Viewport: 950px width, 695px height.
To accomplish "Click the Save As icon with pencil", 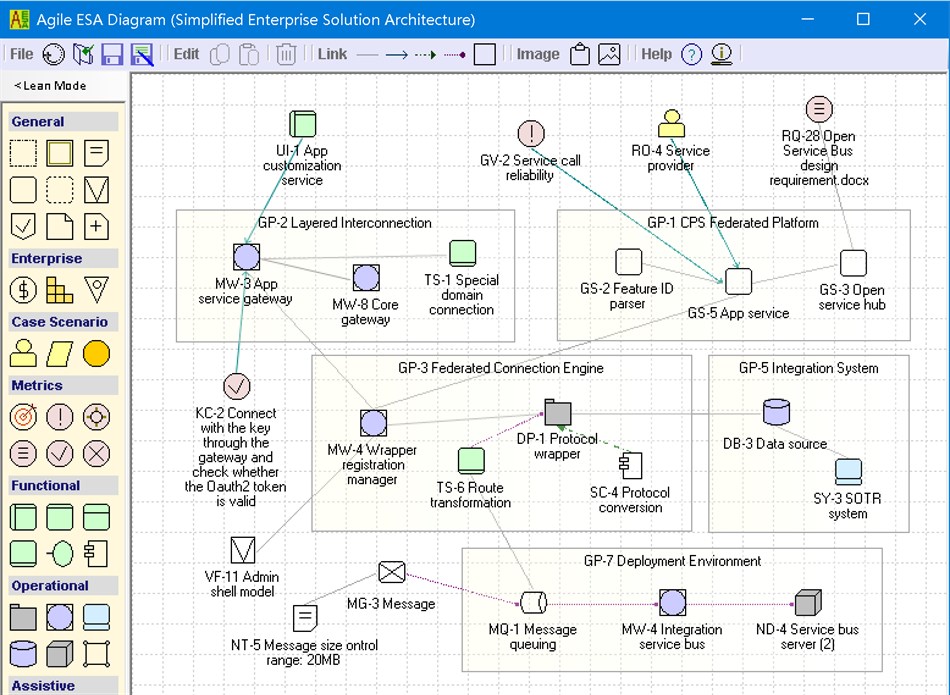I will tap(142, 55).
